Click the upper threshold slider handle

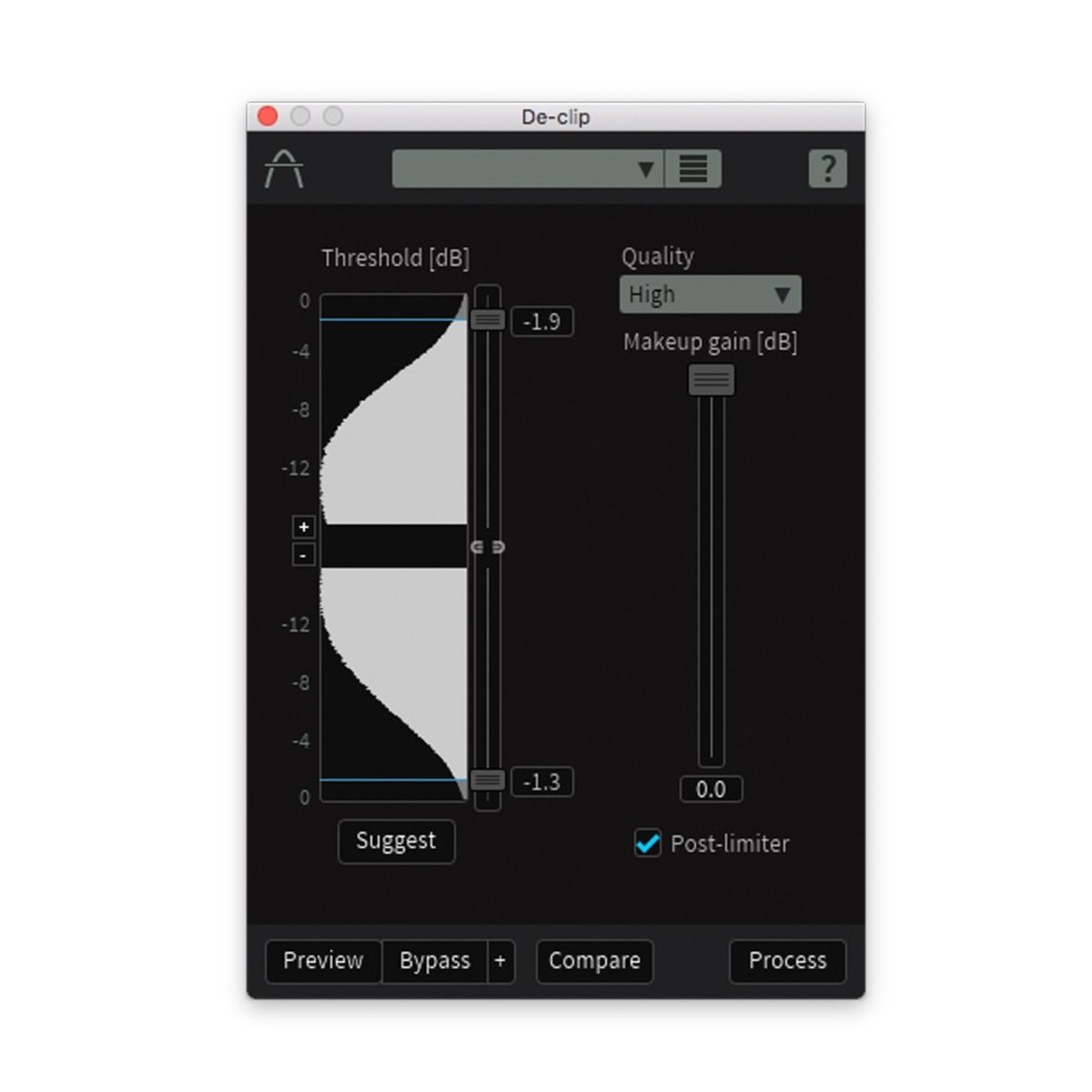click(x=488, y=319)
